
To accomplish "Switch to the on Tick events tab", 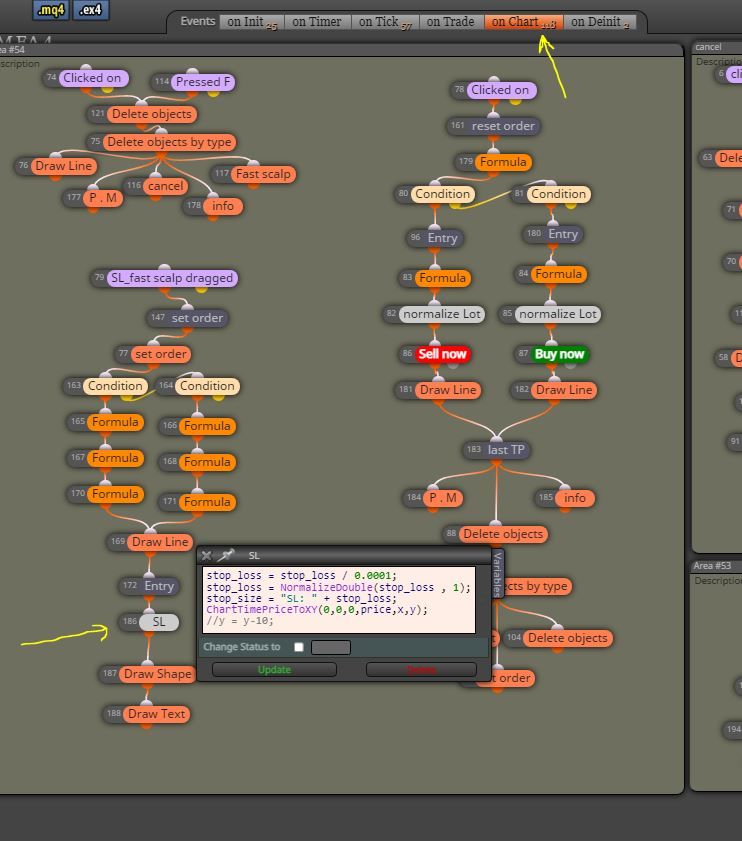I will 385,22.
